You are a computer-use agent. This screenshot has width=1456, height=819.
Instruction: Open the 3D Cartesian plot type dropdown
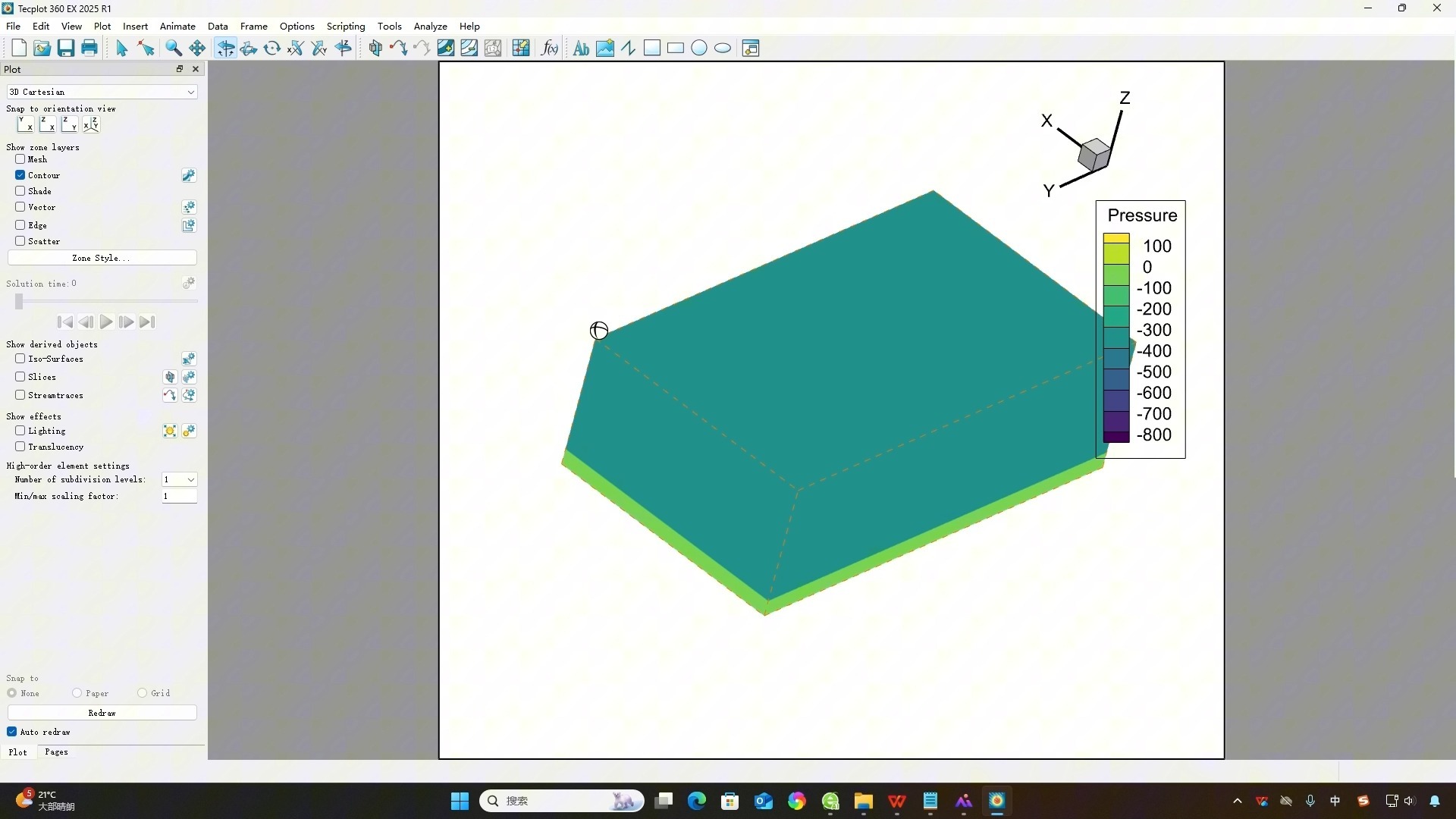click(102, 92)
